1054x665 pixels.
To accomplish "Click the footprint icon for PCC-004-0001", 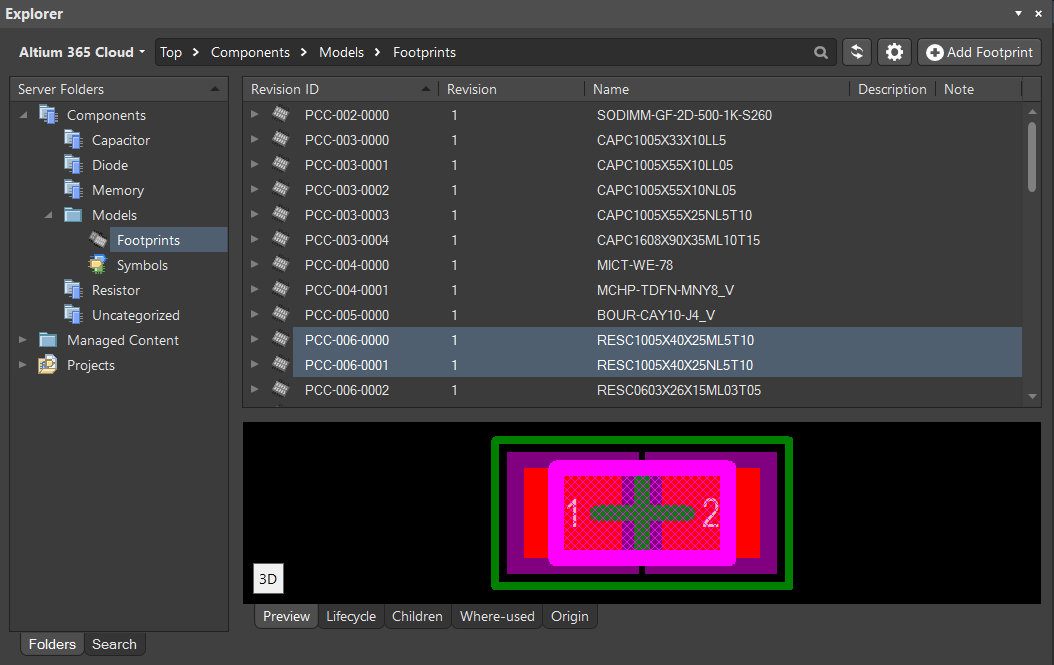I will 281,290.
